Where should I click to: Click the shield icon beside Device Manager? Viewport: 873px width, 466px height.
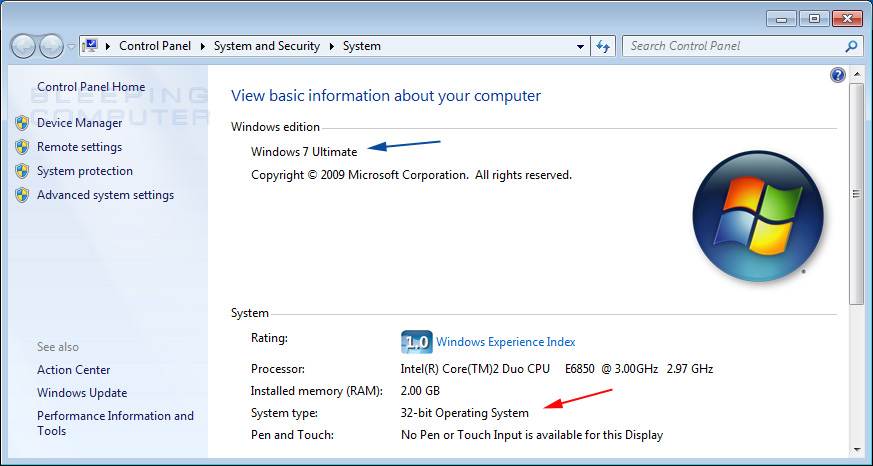[22, 123]
